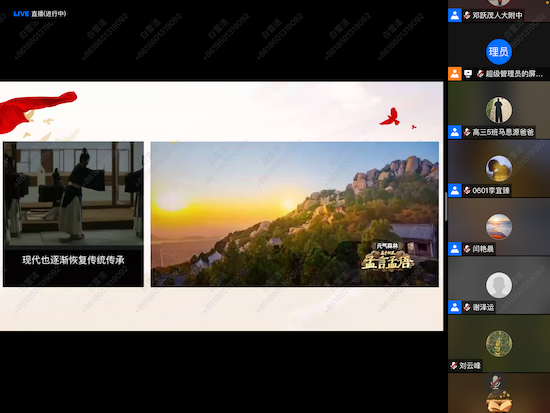Click blue user badge beside 0601李宣臻

(455, 191)
